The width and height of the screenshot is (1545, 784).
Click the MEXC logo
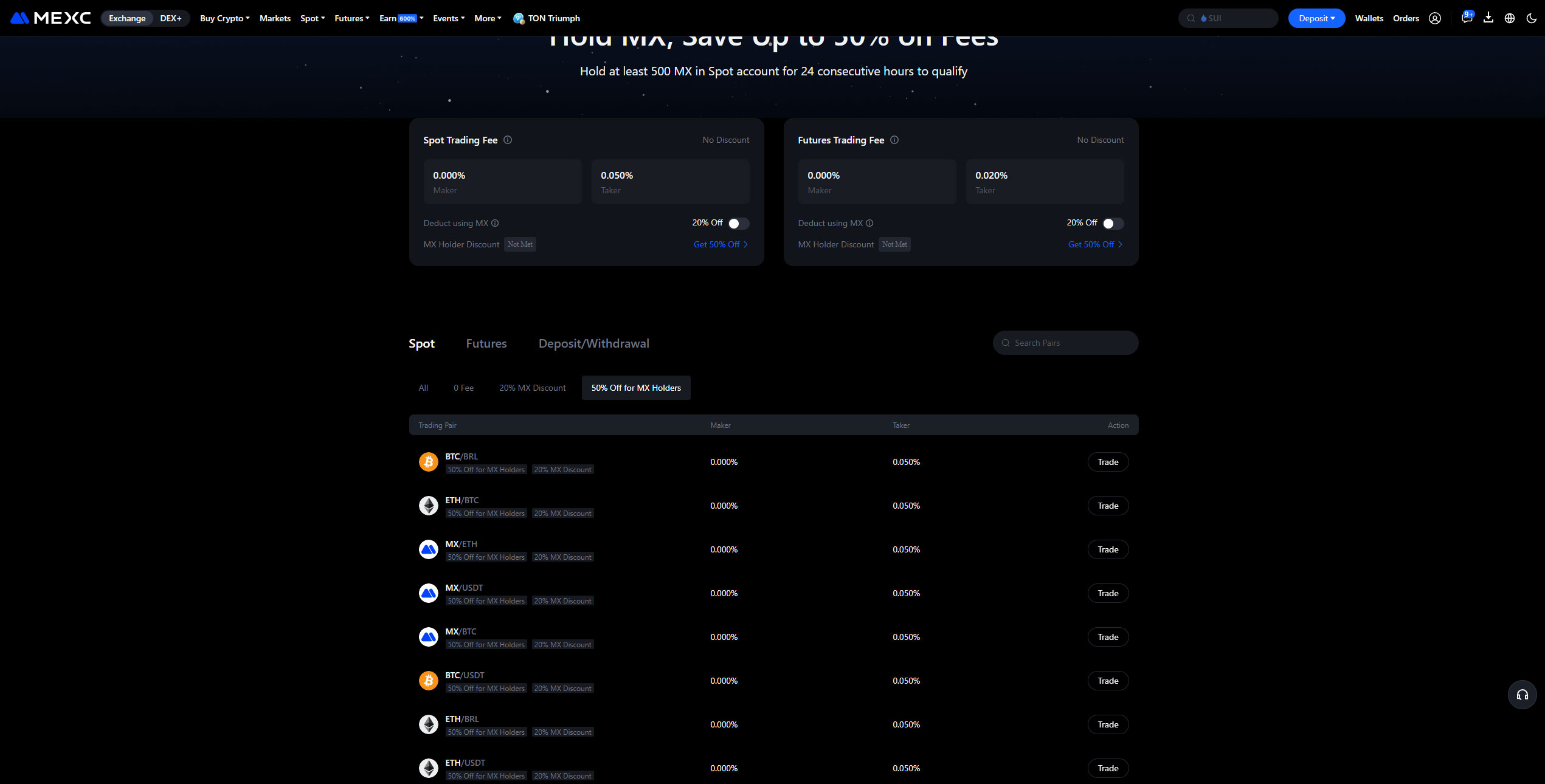click(50, 18)
